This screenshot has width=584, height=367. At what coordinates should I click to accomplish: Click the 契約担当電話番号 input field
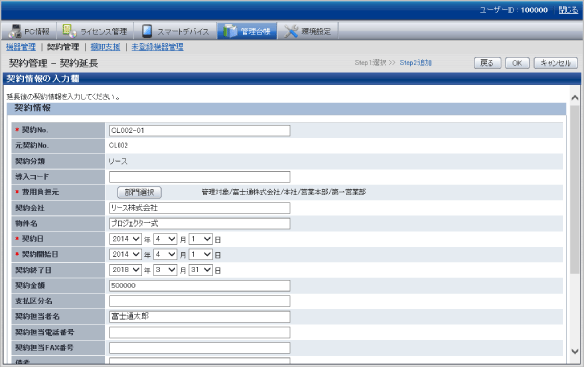point(200,332)
